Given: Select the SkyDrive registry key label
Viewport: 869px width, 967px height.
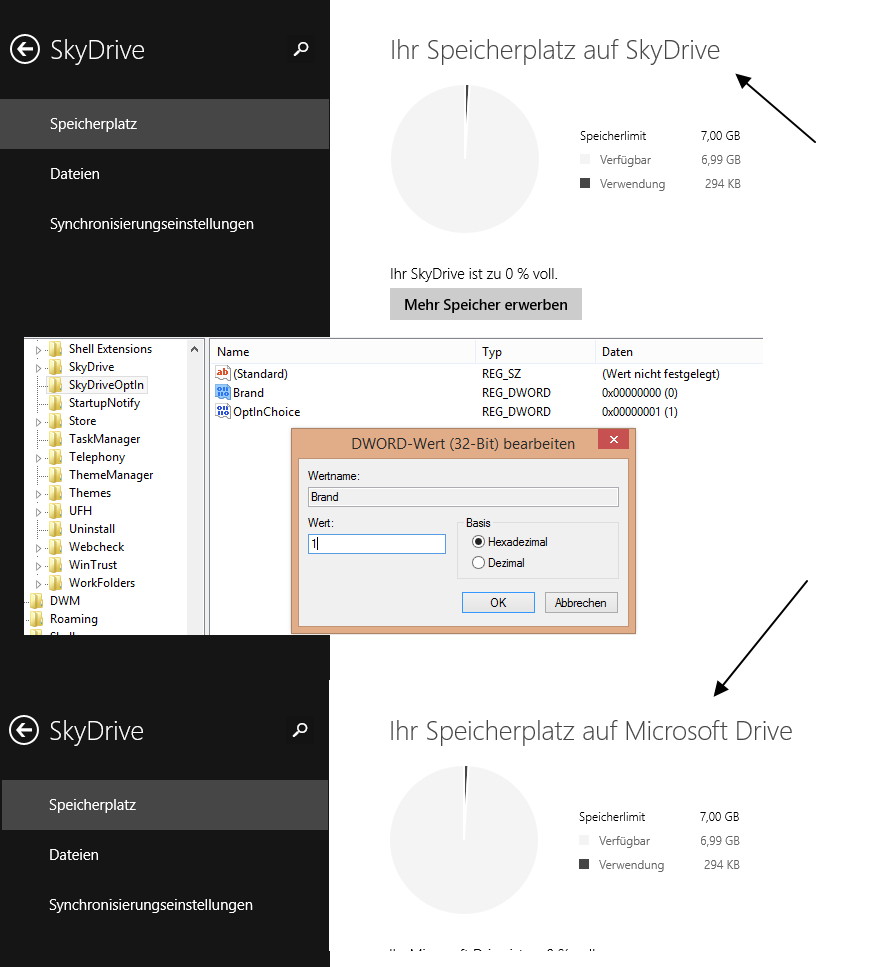Looking at the screenshot, I should point(91,367).
